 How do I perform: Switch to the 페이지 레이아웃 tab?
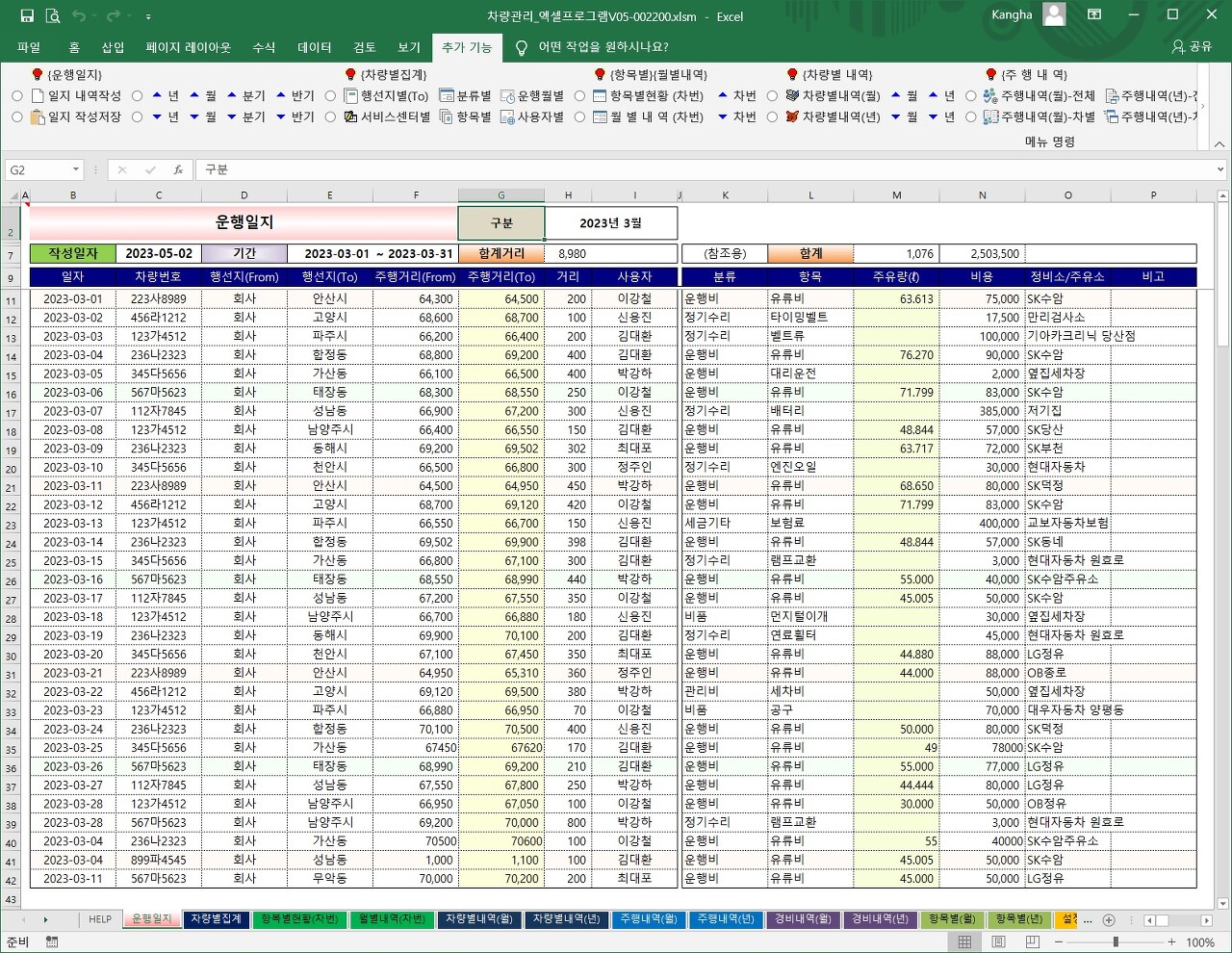tap(189, 47)
